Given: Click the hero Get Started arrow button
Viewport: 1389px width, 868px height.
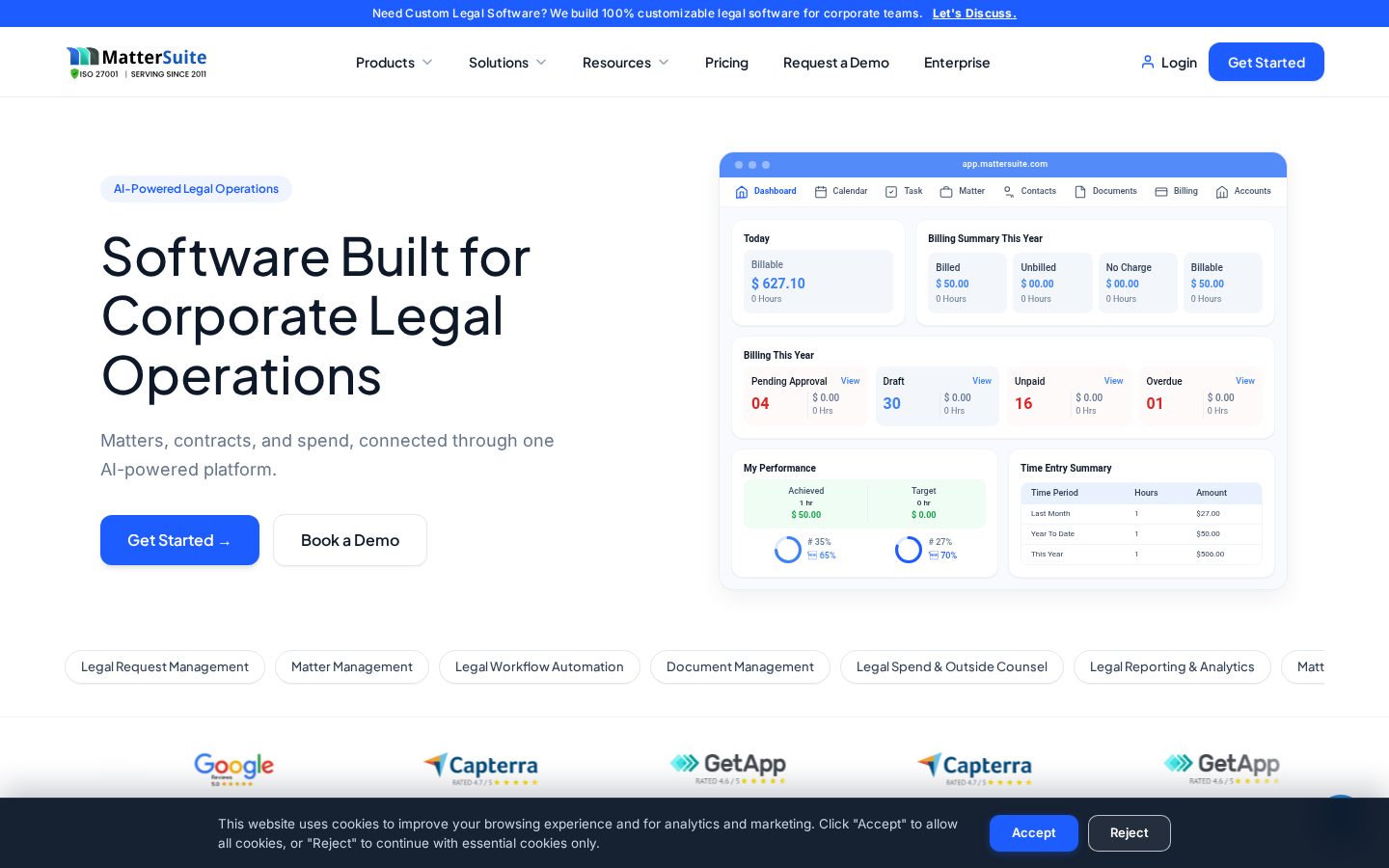Looking at the screenshot, I should [x=179, y=540].
